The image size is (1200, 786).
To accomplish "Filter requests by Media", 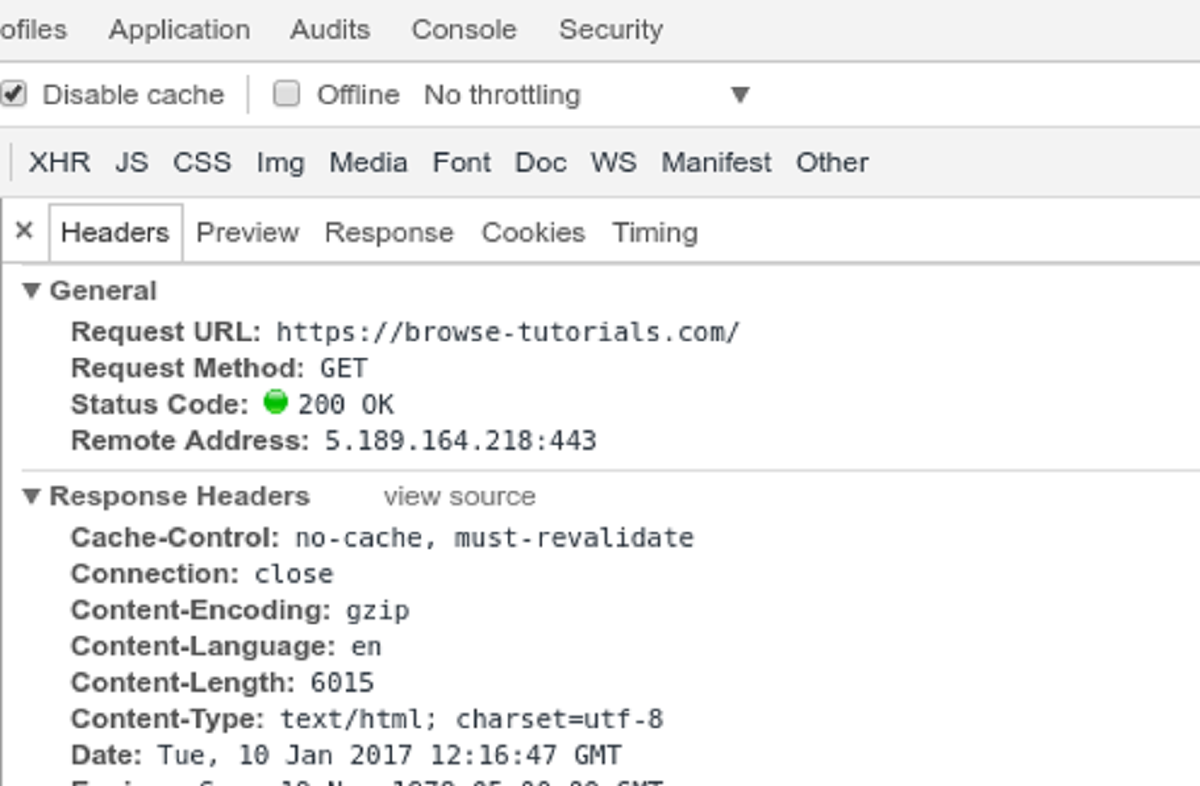I will (x=368, y=162).
